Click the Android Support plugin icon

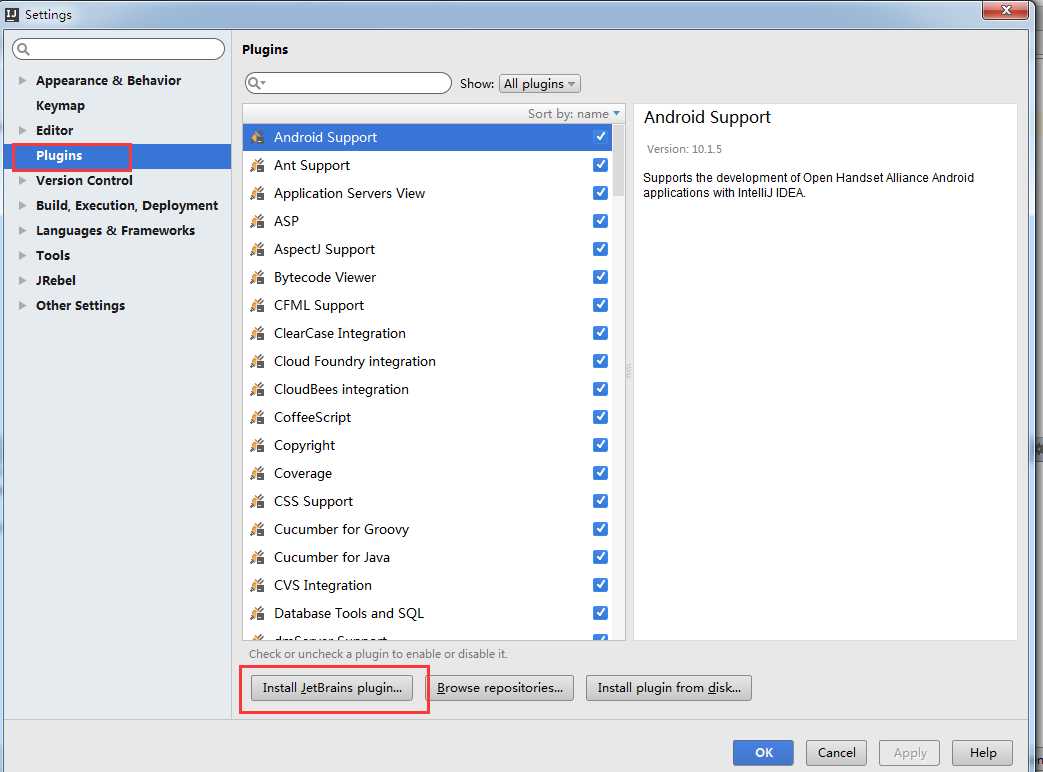(x=257, y=138)
